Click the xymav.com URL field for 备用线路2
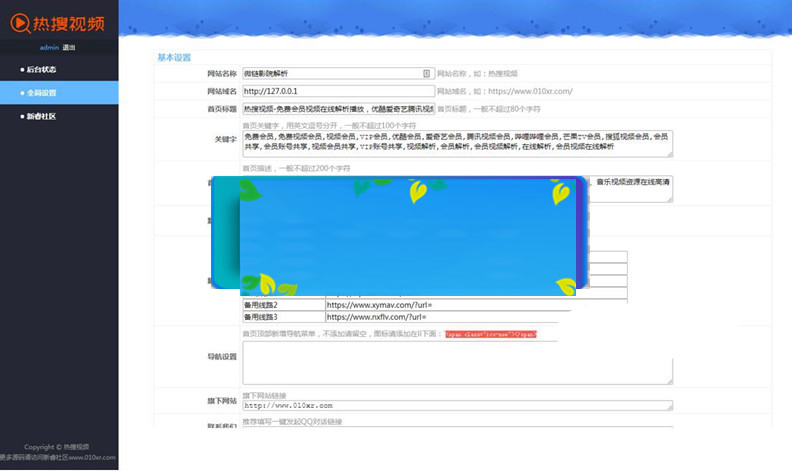Image resolution: width=792 pixels, height=471 pixels. [x=446, y=304]
